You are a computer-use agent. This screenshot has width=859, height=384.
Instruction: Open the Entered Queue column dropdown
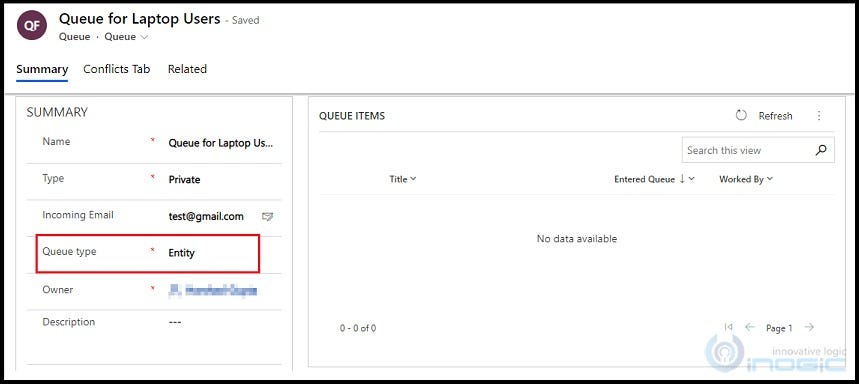[692, 179]
